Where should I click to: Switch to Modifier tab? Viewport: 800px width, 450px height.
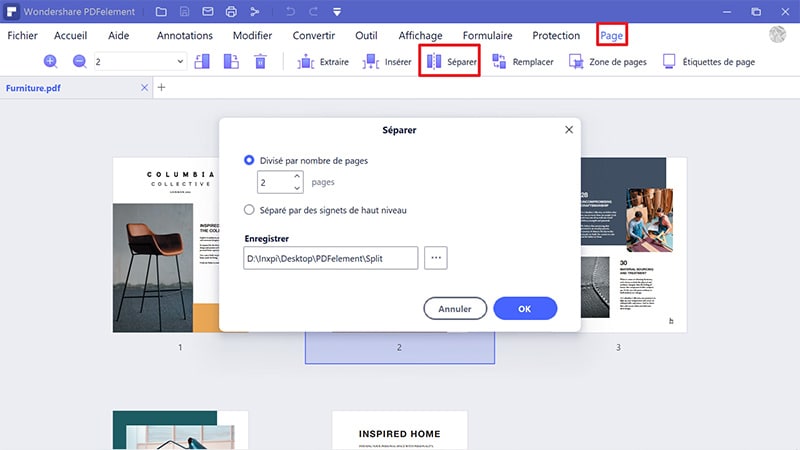point(252,36)
